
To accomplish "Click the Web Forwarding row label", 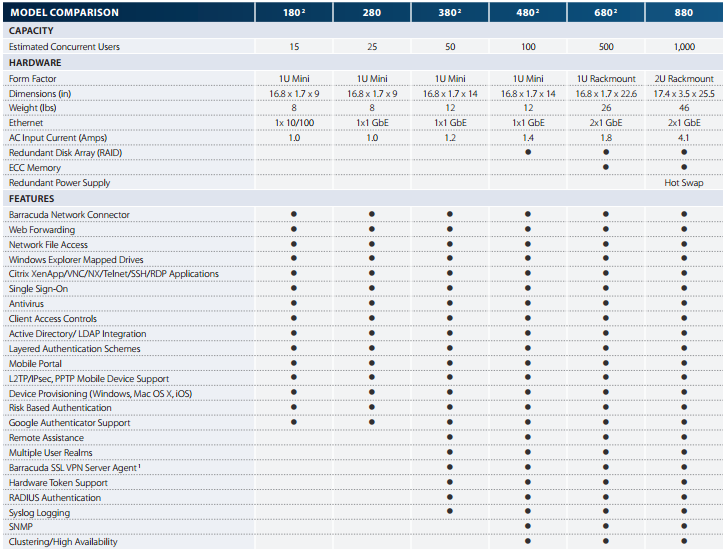I will 42,230.
